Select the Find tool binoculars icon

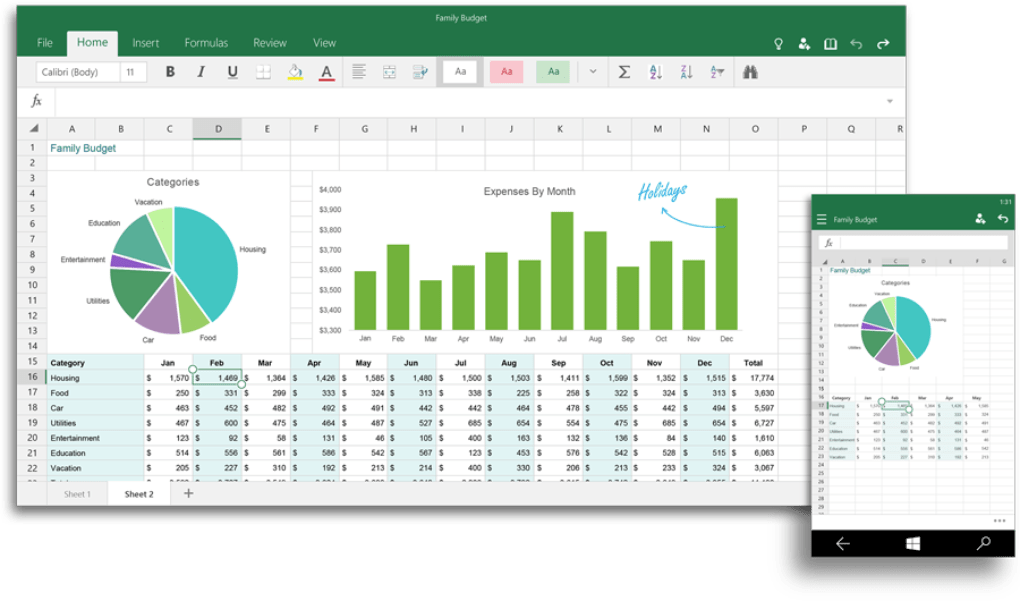[750, 71]
